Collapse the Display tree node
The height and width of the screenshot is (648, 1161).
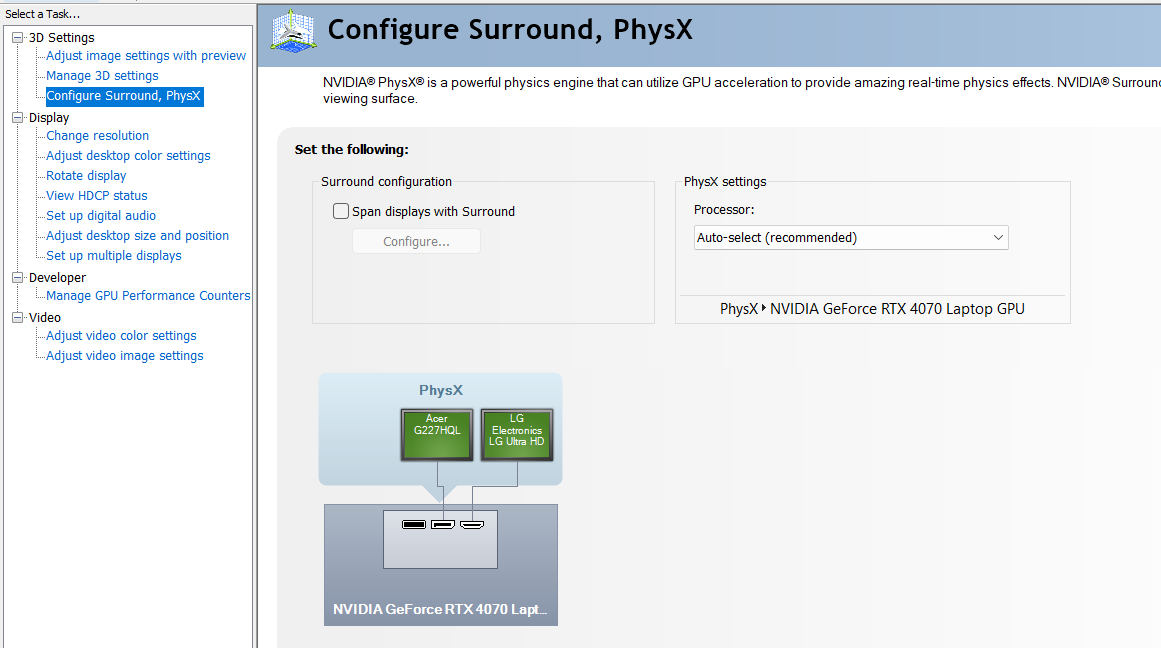18,117
